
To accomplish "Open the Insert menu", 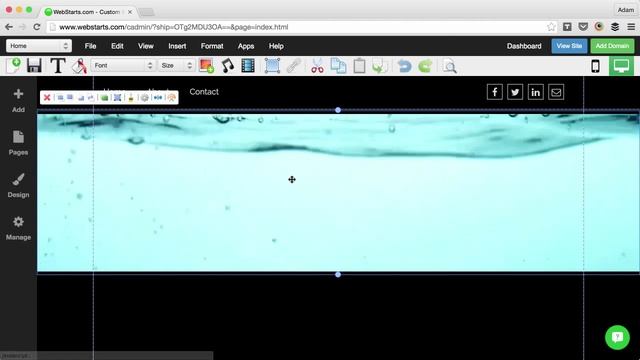I will pyautogui.click(x=177, y=46).
